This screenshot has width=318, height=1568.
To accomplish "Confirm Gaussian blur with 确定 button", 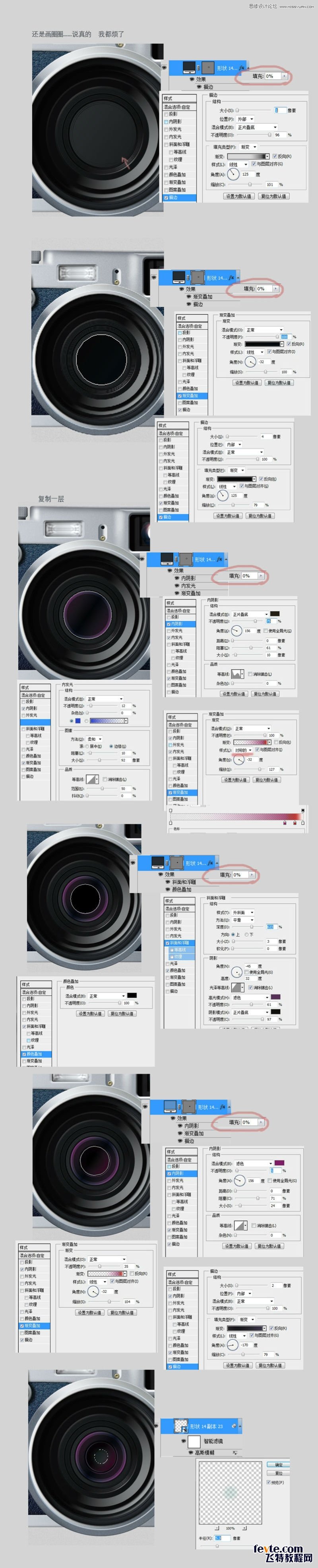I will click(x=278, y=1464).
